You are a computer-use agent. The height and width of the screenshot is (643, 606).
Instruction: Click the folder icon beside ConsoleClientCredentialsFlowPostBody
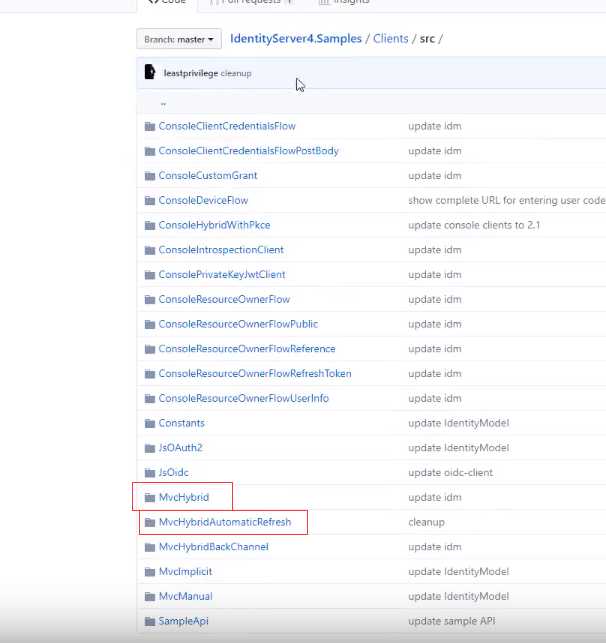click(150, 151)
